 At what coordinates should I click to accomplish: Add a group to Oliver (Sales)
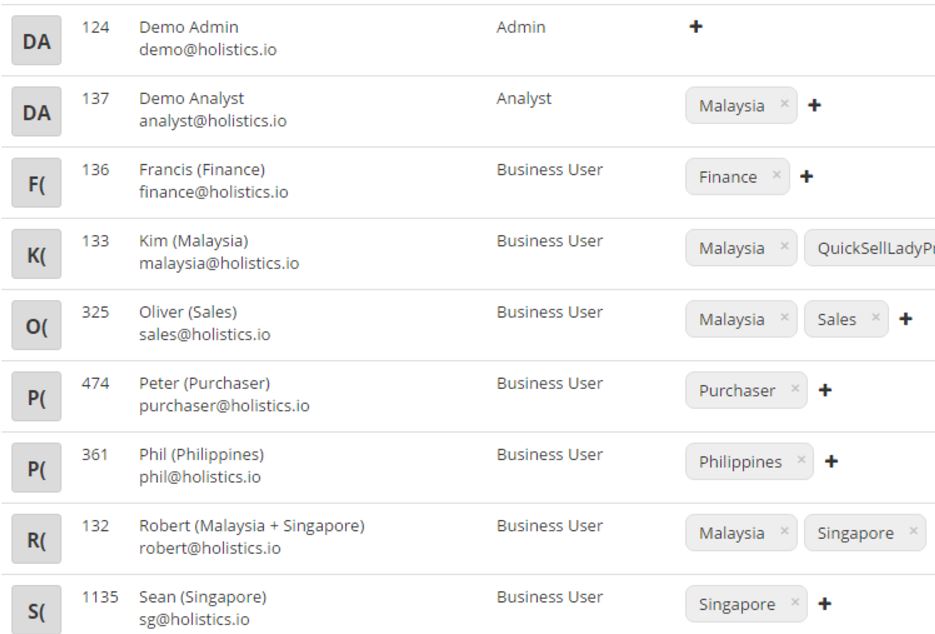pos(905,319)
